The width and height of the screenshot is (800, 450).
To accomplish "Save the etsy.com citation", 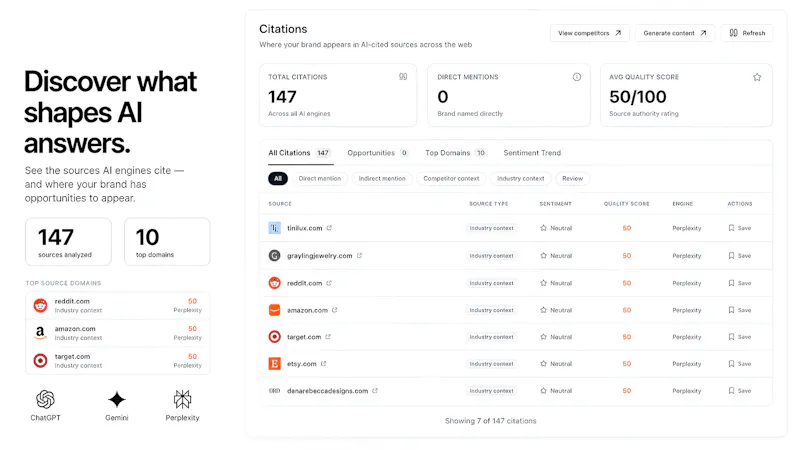I will [x=740, y=364].
